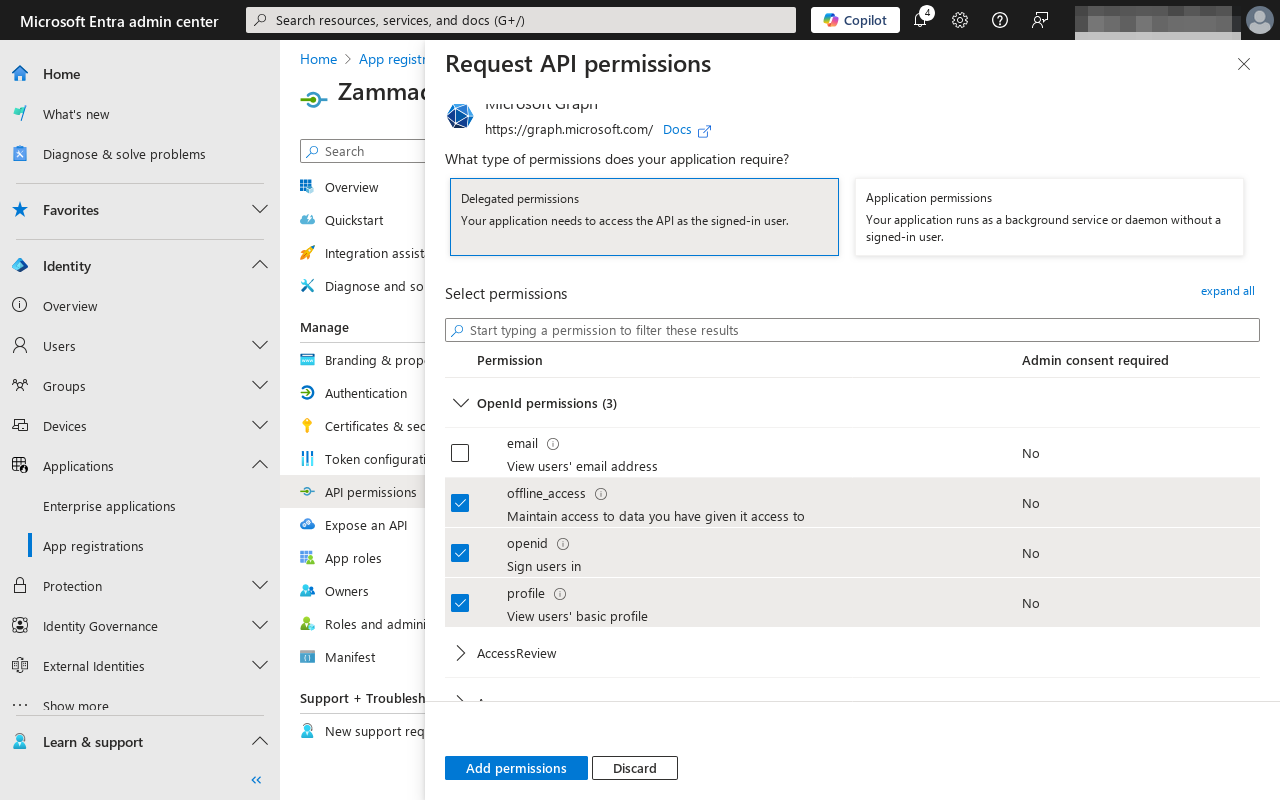The width and height of the screenshot is (1280, 800).
Task: Expand the Favorites section chevron
Action: pyautogui.click(x=260, y=209)
